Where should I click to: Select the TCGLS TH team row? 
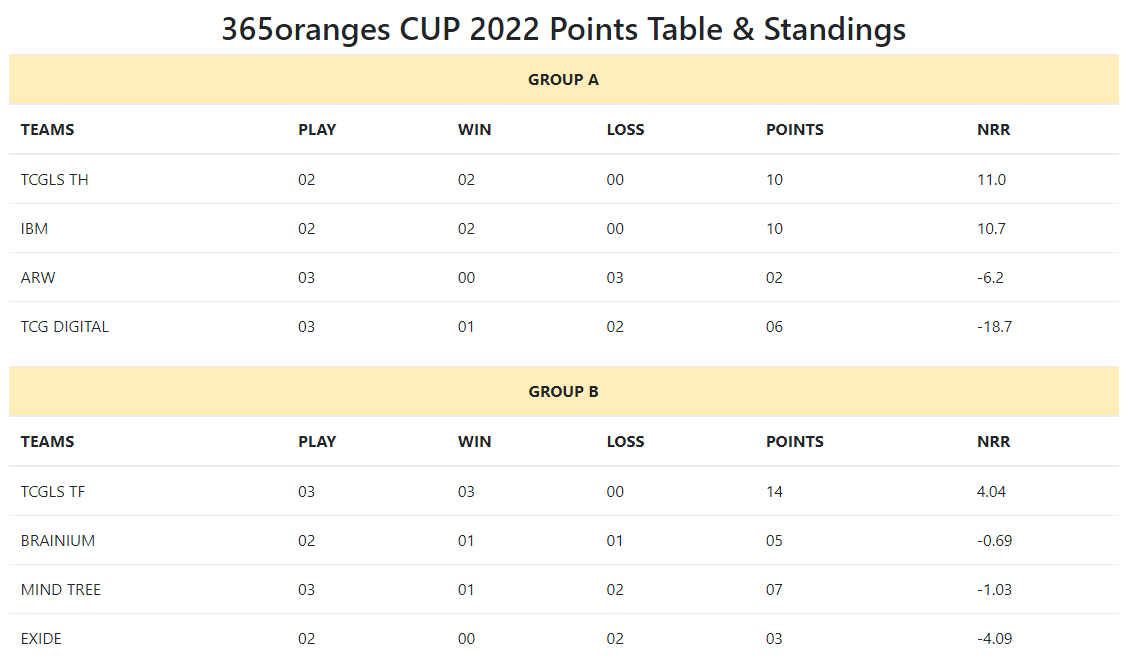click(x=563, y=180)
